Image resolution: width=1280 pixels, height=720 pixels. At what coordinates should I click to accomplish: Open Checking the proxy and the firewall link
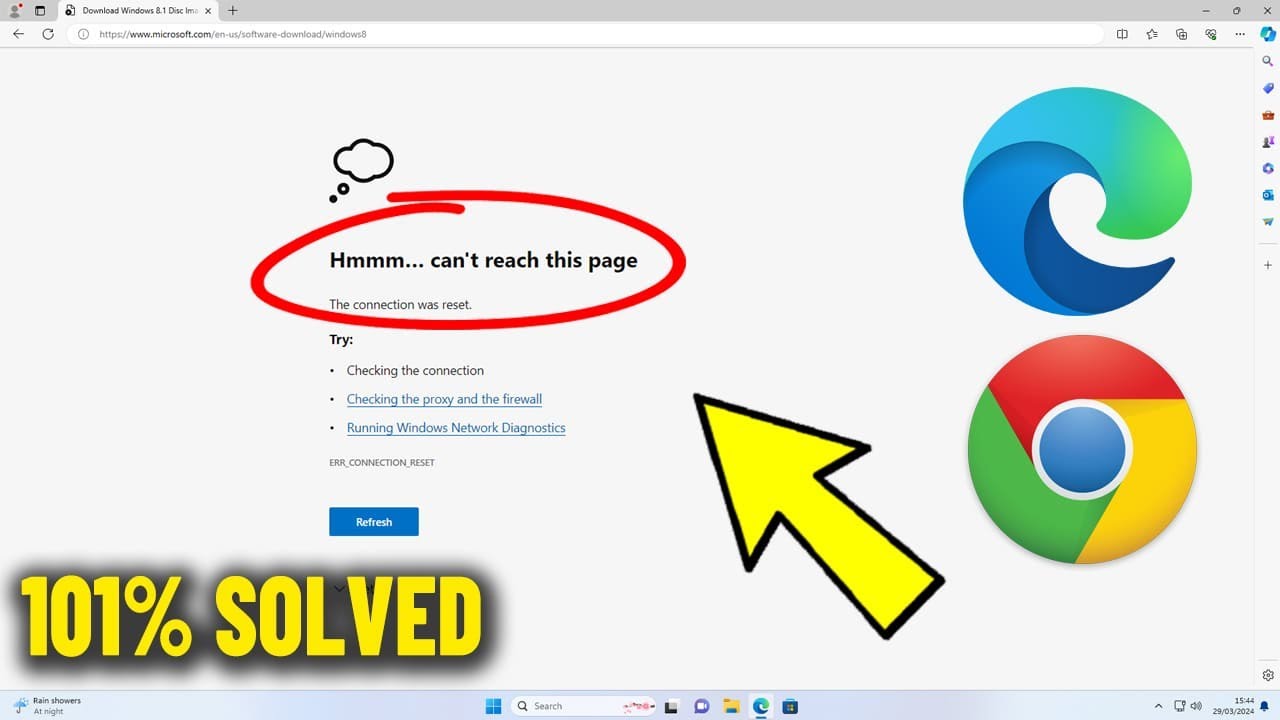(444, 399)
